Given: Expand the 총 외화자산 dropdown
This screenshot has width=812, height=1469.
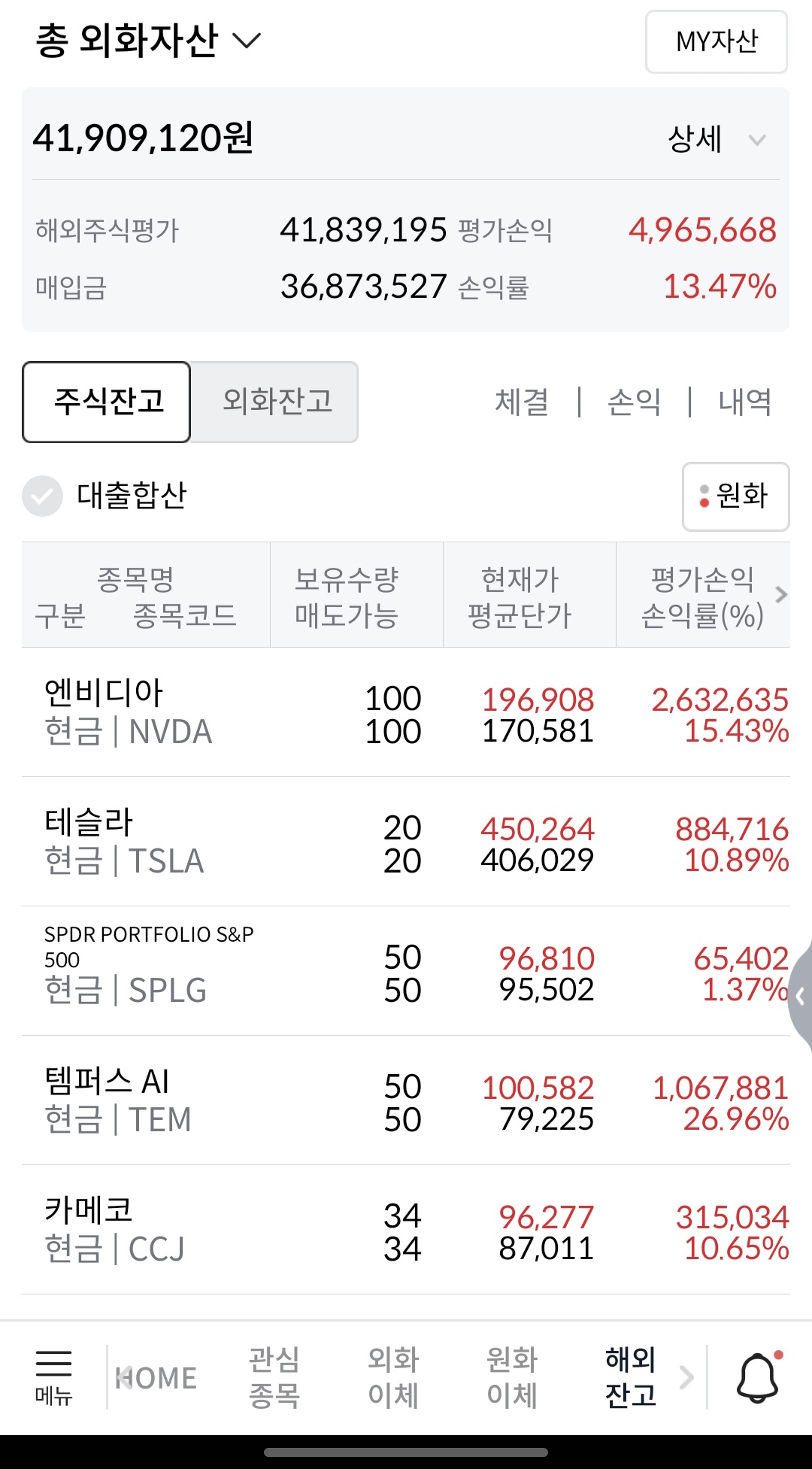Looking at the screenshot, I should pyautogui.click(x=246, y=40).
